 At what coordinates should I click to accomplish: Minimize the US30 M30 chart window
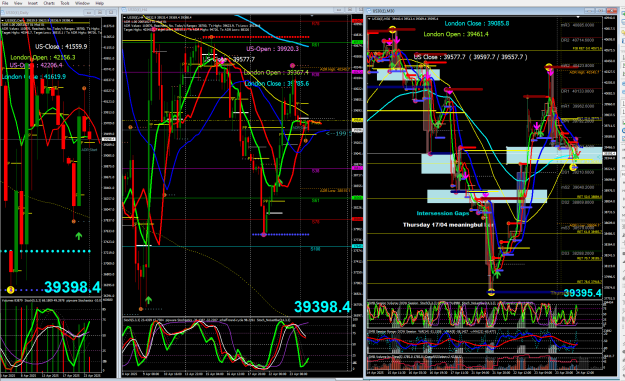590,11
